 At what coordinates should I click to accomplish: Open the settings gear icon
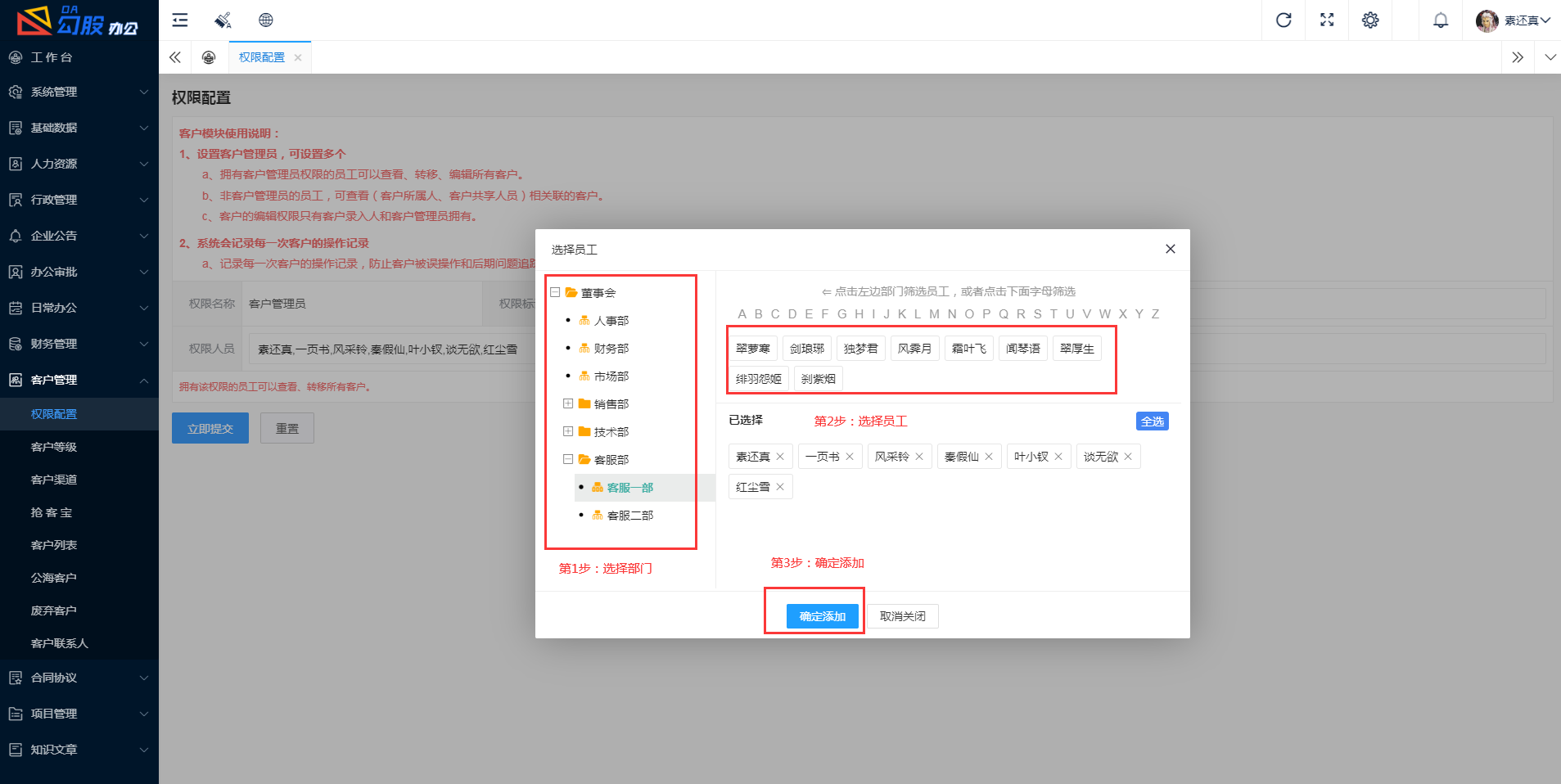pos(1370,20)
